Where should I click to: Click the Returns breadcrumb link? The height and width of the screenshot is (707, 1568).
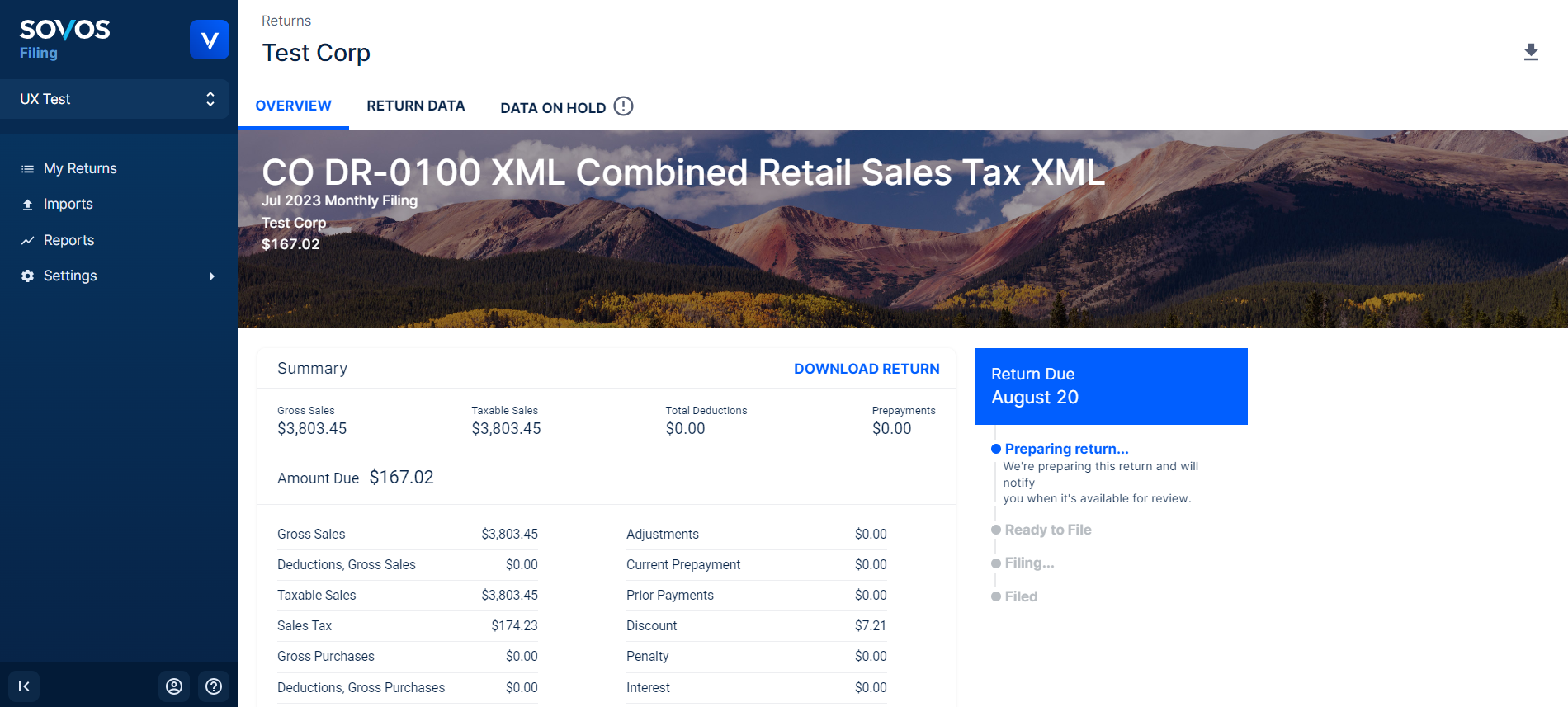(x=286, y=21)
